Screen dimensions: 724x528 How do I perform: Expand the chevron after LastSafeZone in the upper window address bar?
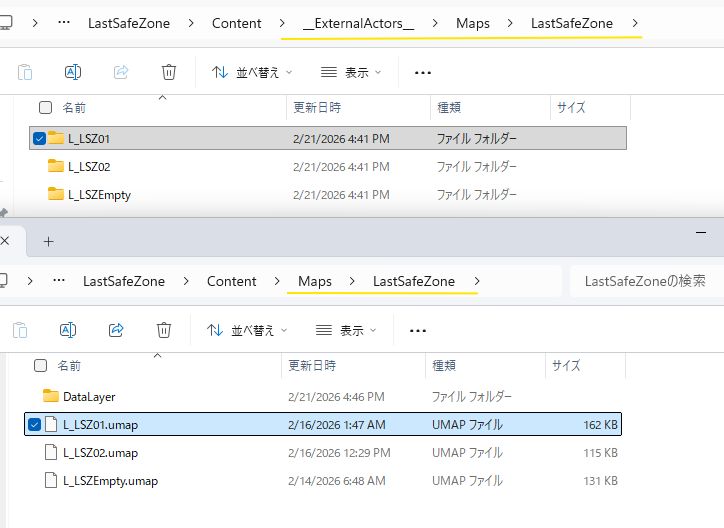tap(635, 23)
